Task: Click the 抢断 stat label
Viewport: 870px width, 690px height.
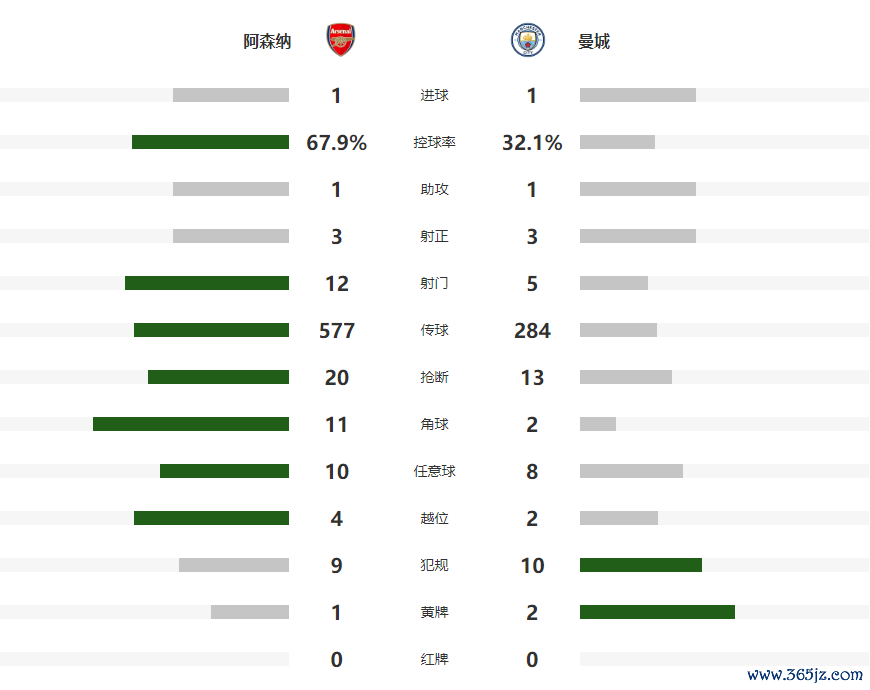Action: tap(434, 378)
